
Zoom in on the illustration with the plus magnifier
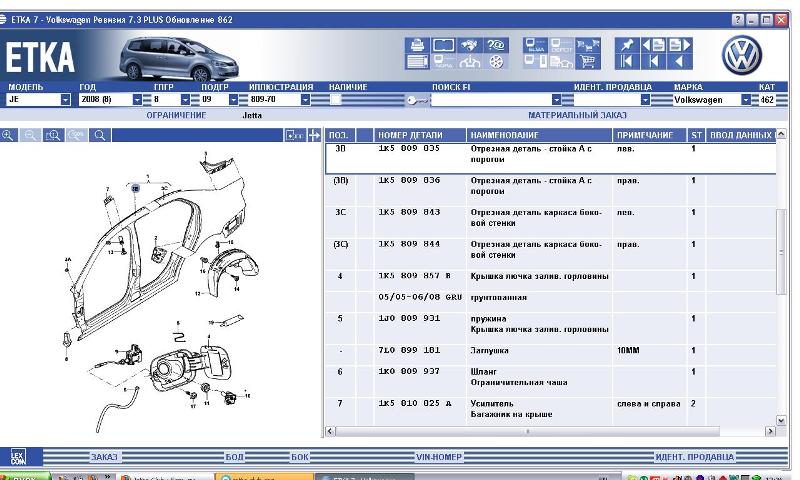coord(8,135)
